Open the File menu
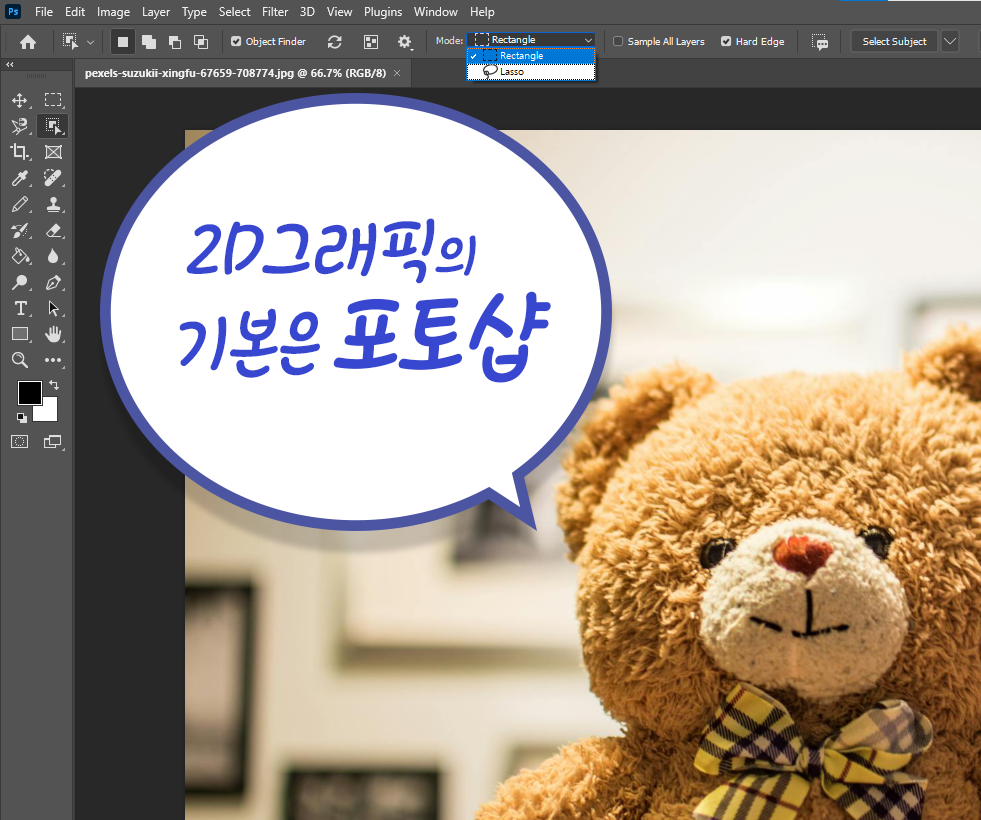The height and width of the screenshot is (820, 981). pos(44,12)
